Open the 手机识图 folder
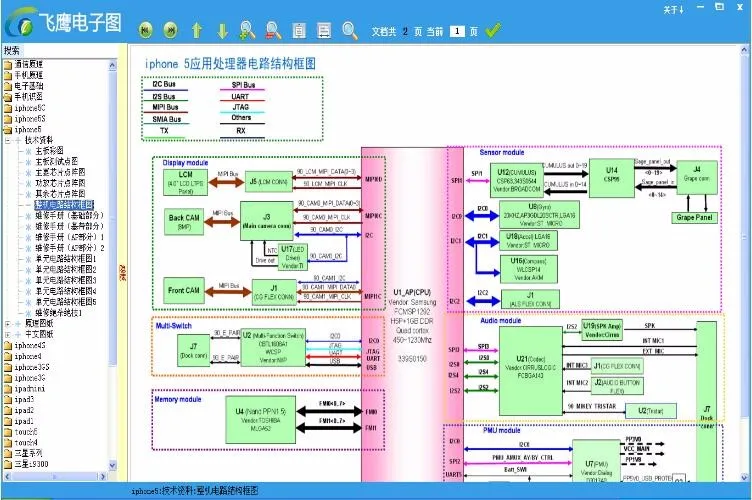The image size is (752, 500). point(24,97)
